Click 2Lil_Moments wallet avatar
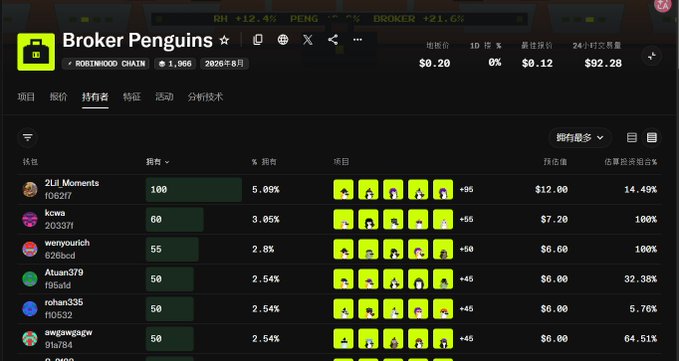 [30, 190]
